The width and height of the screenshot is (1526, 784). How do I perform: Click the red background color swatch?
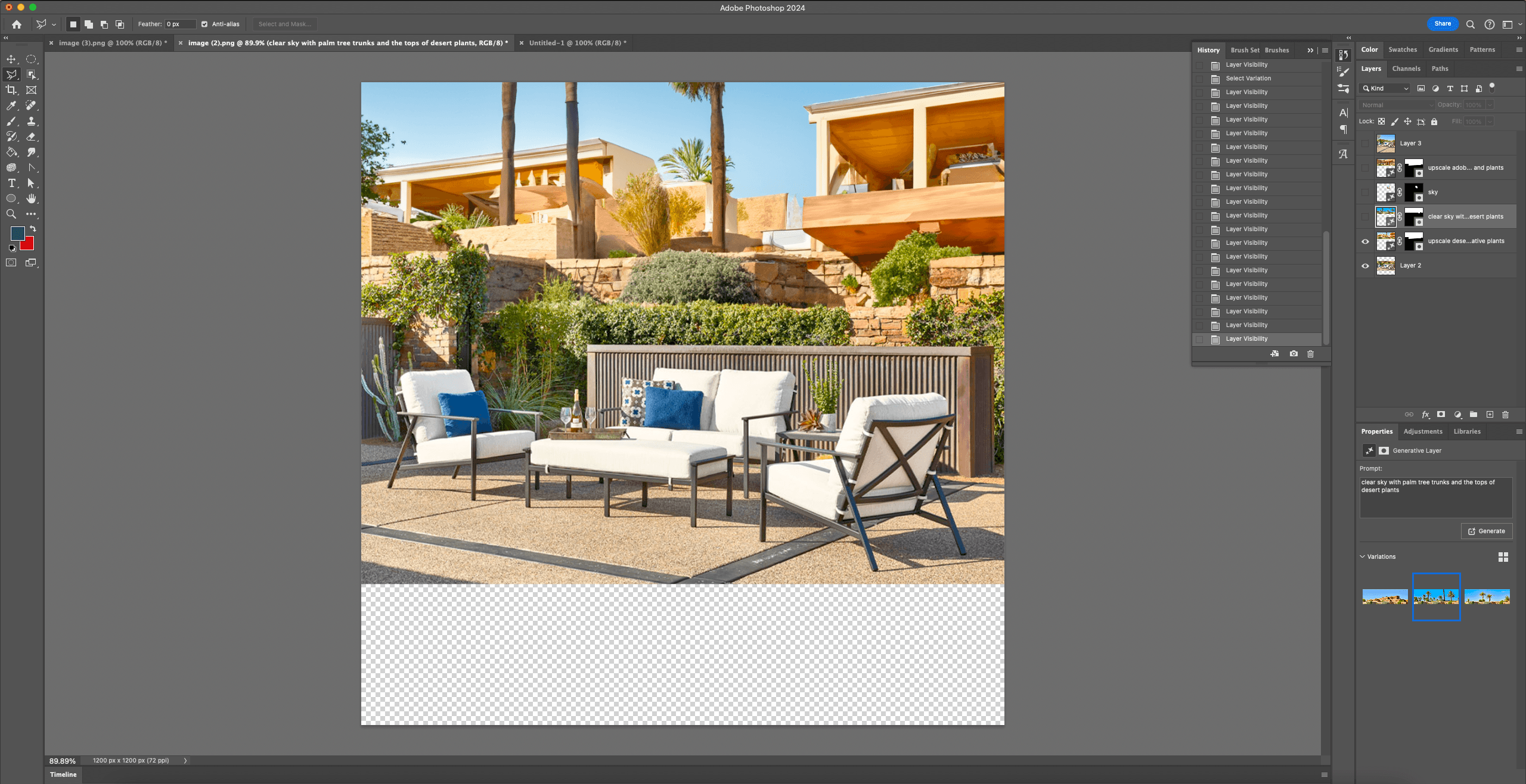[x=29, y=244]
